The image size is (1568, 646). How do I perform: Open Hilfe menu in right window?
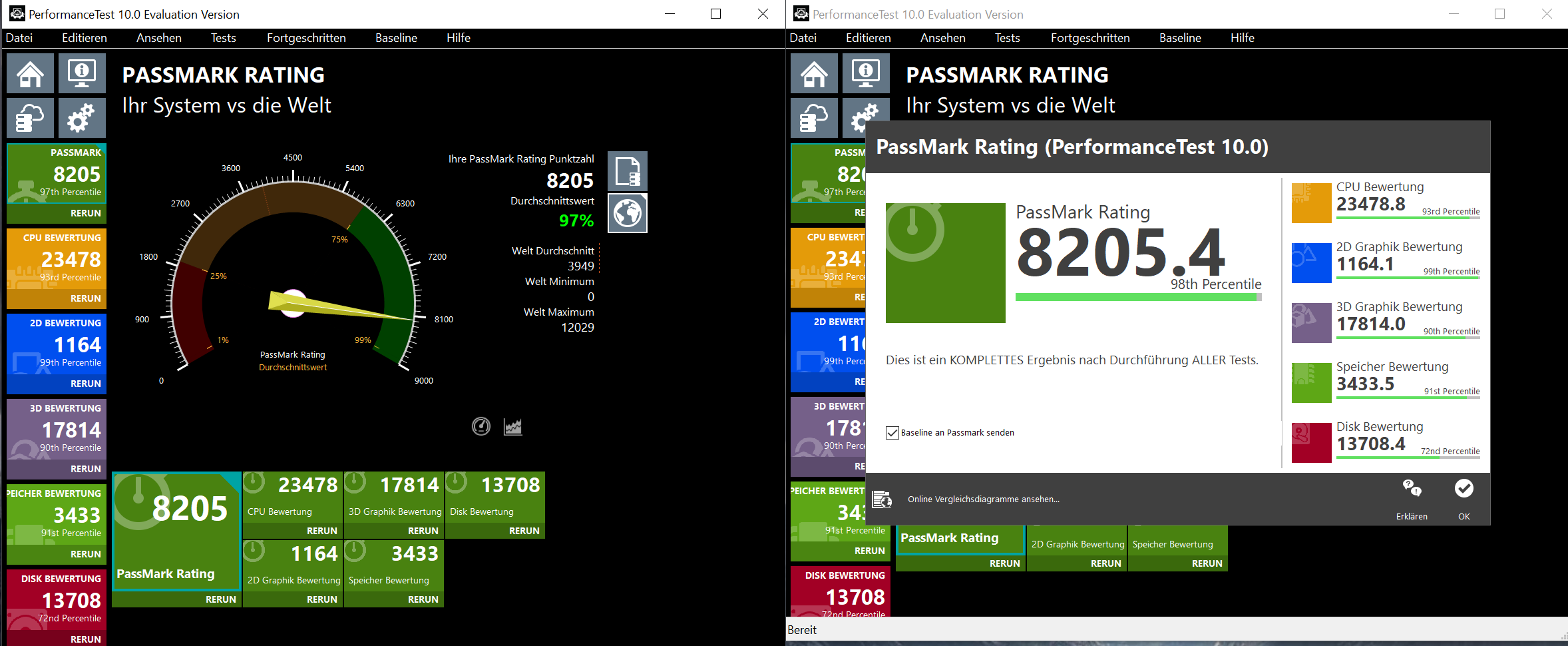(x=1243, y=38)
